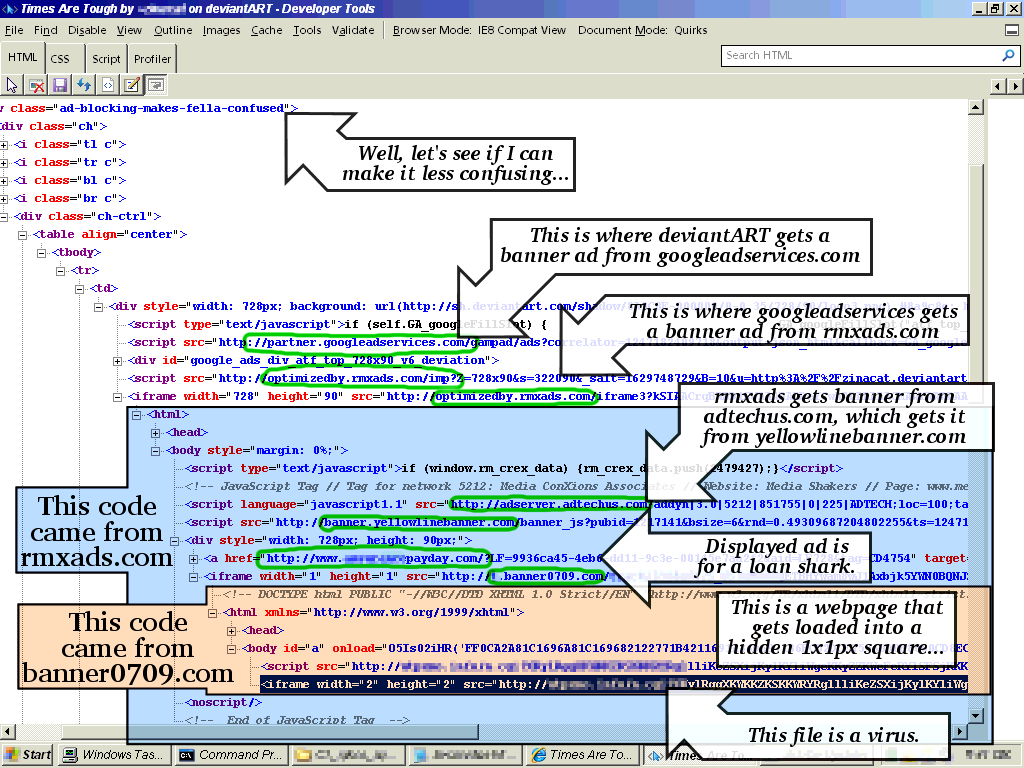
Task: Select the HTML tab
Action: 22,57
